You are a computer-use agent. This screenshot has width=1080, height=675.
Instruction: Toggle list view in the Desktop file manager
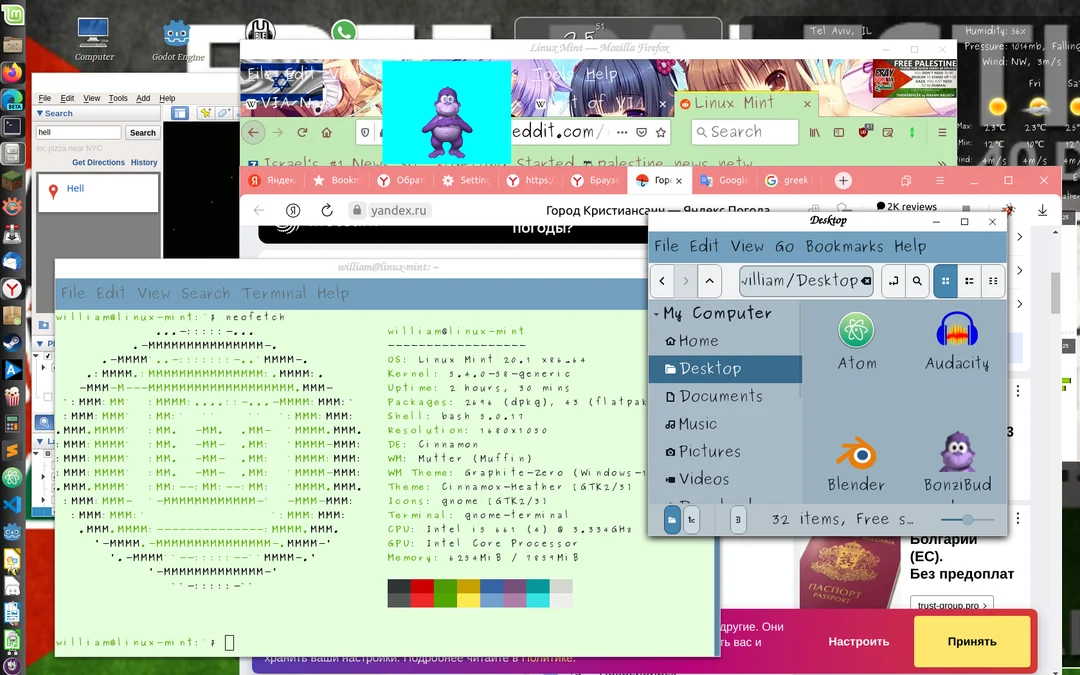(x=968, y=281)
